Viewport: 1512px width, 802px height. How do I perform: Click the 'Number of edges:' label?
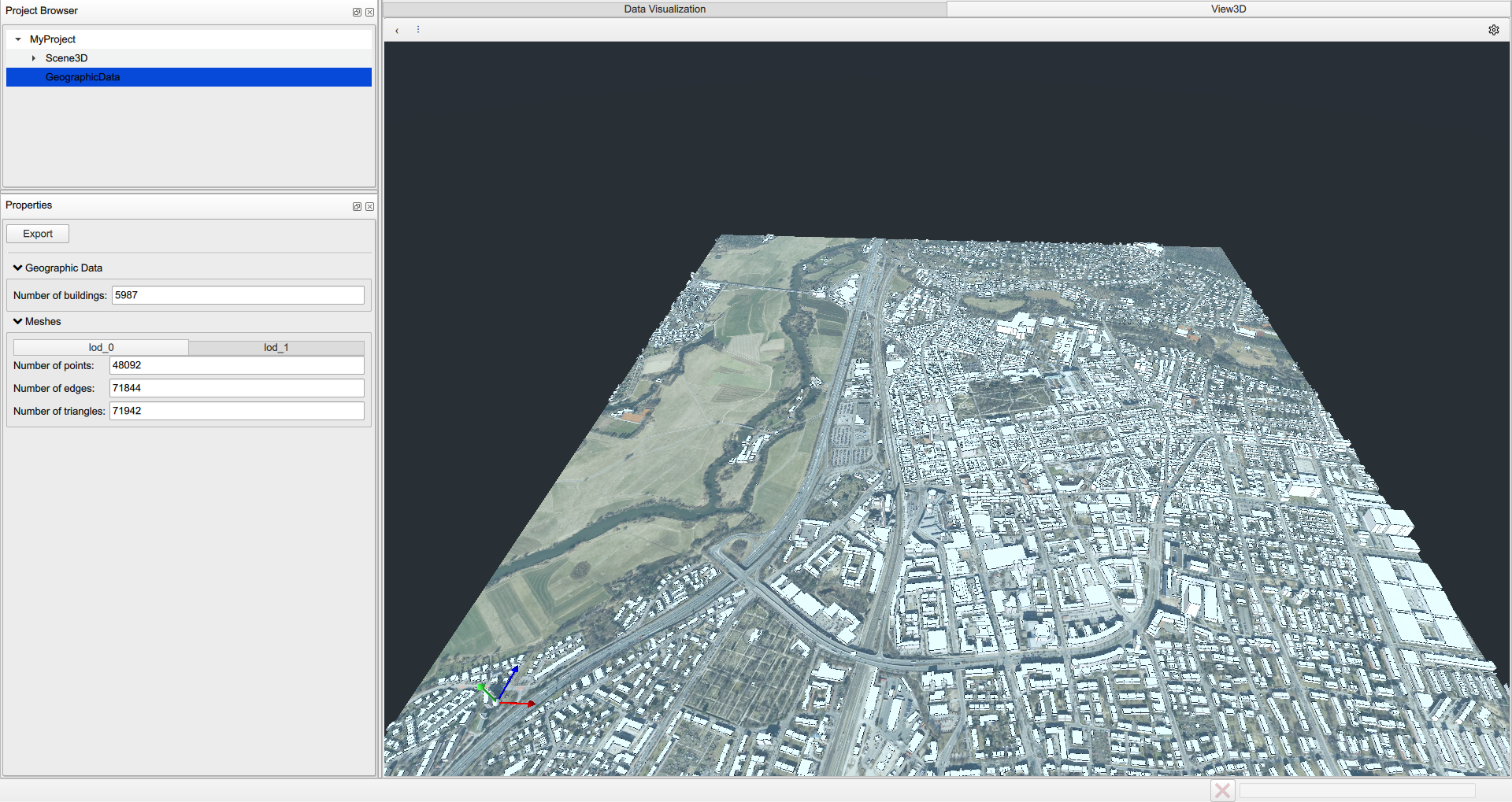pyautogui.click(x=54, y=388)
